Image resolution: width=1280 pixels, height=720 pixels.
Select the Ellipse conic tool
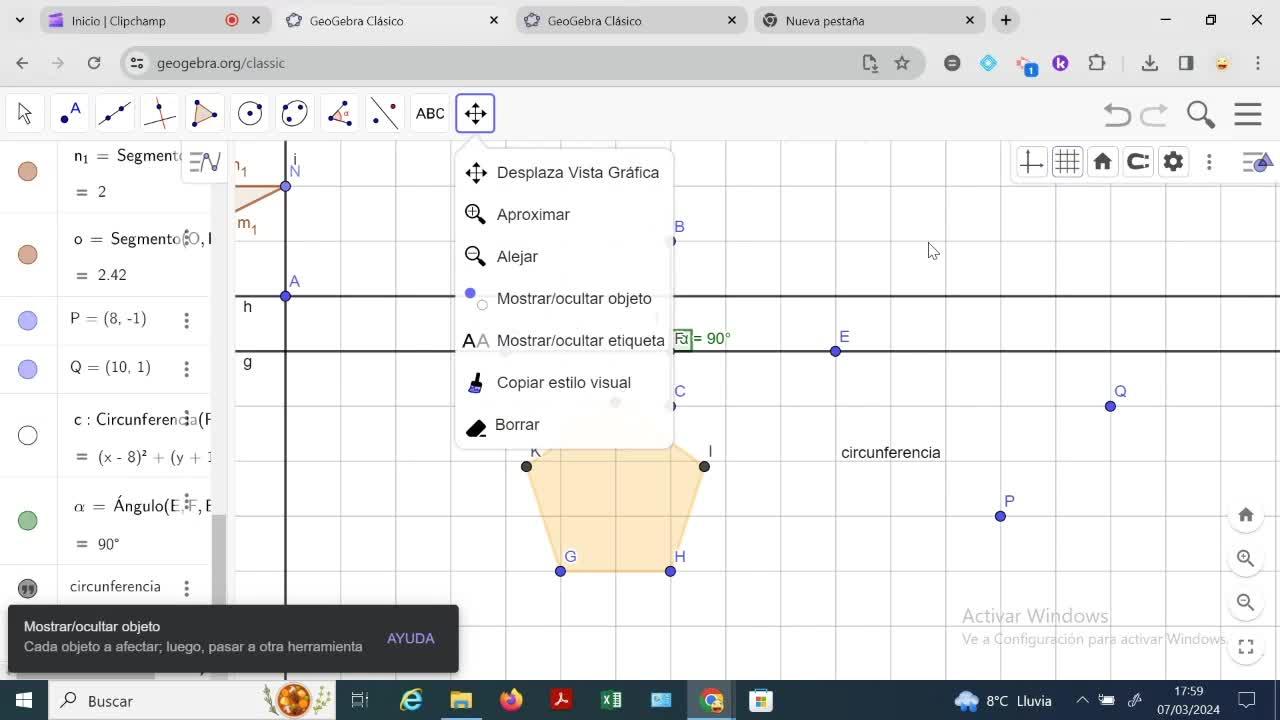295,114
